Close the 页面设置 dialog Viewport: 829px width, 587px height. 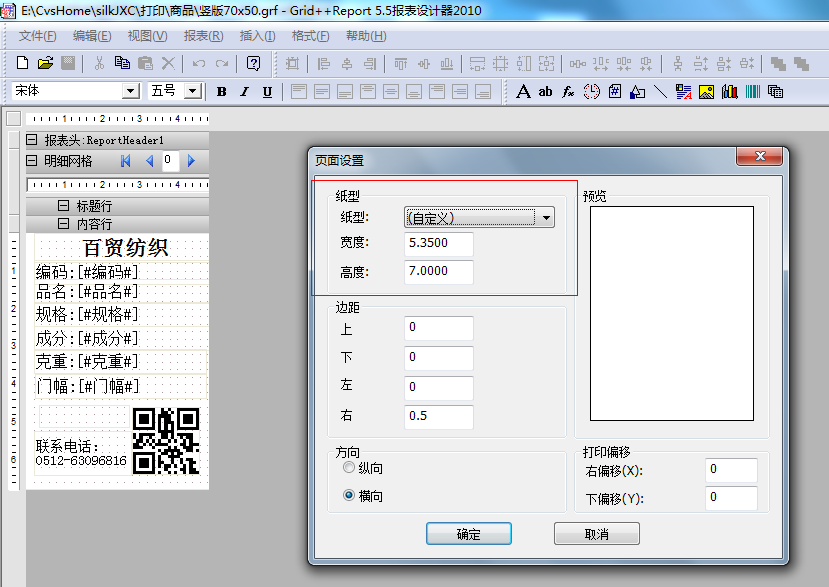click(x=759, y=156)
